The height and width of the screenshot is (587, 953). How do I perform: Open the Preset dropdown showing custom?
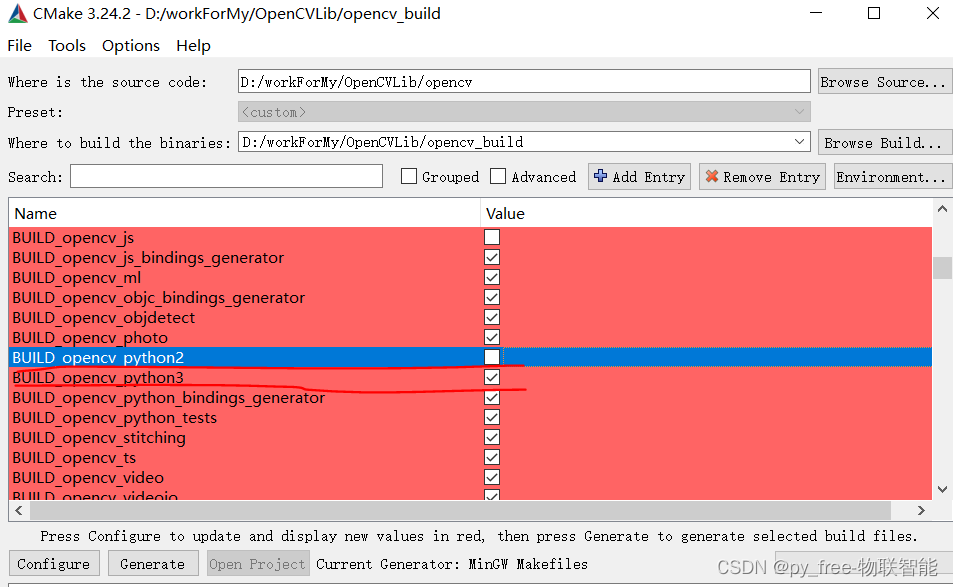pos(801,111)
